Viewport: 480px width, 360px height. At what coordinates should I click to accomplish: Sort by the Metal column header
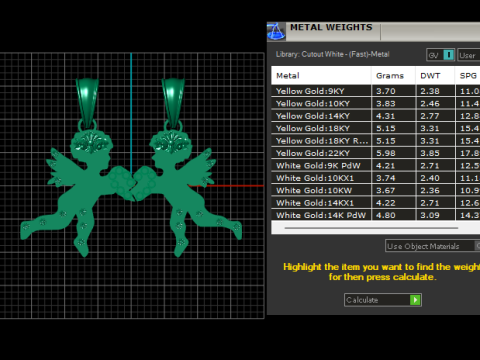pyautogui.click(x=321, y=76)
